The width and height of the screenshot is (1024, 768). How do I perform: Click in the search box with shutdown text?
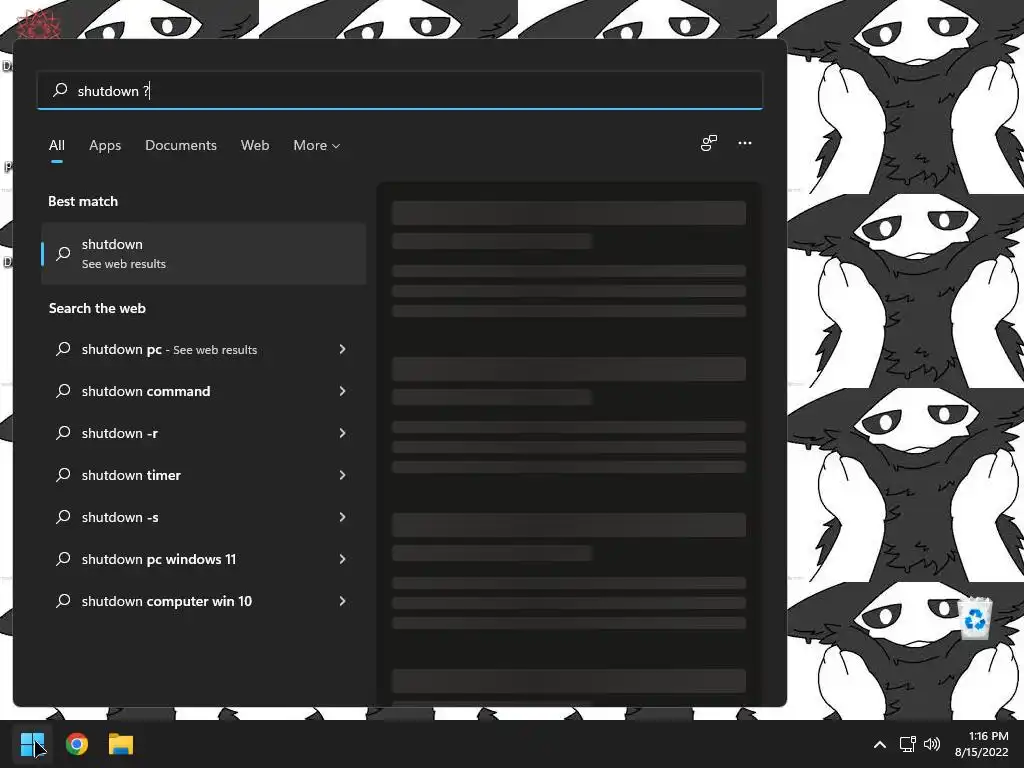(400, 90)
